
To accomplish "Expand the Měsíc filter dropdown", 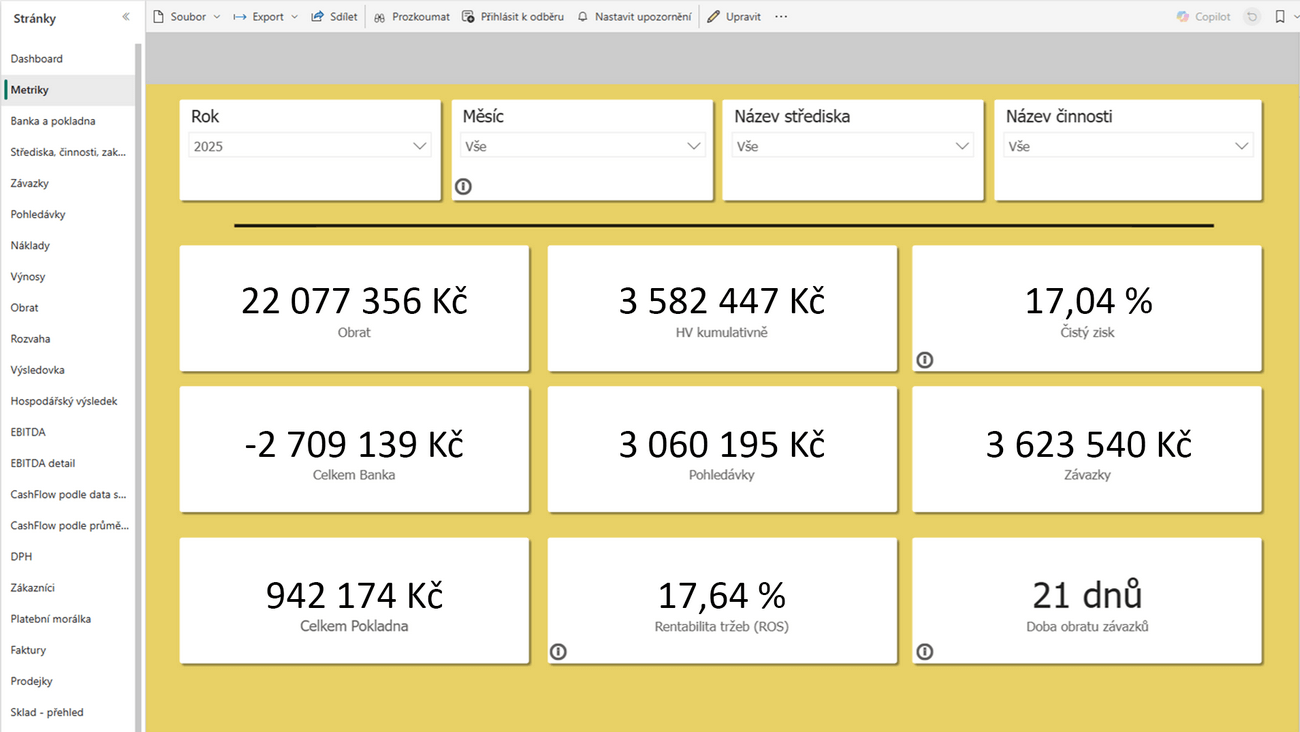I will coord(582,146).
